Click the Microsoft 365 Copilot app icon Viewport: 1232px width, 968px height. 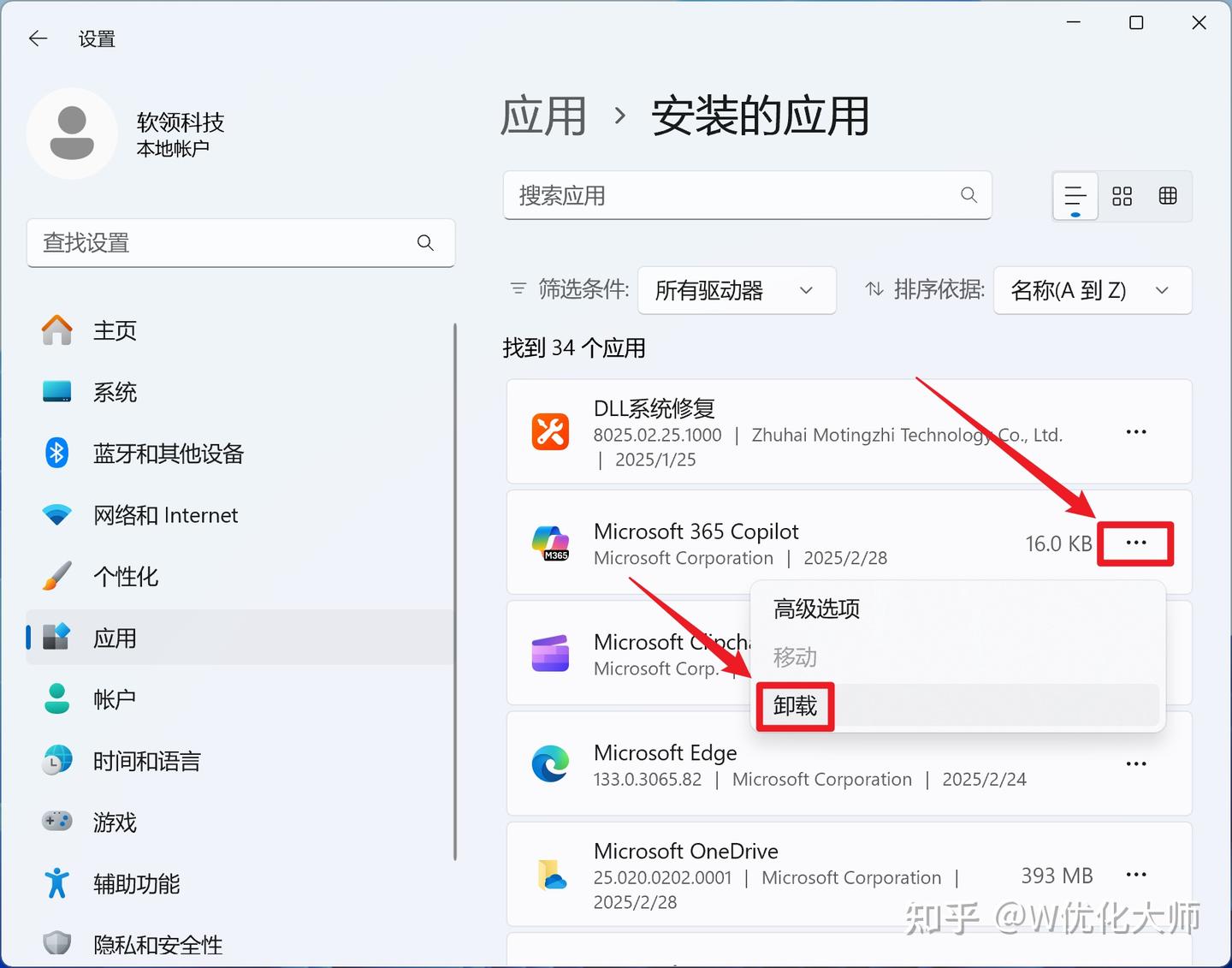click(x=550, y=543)
